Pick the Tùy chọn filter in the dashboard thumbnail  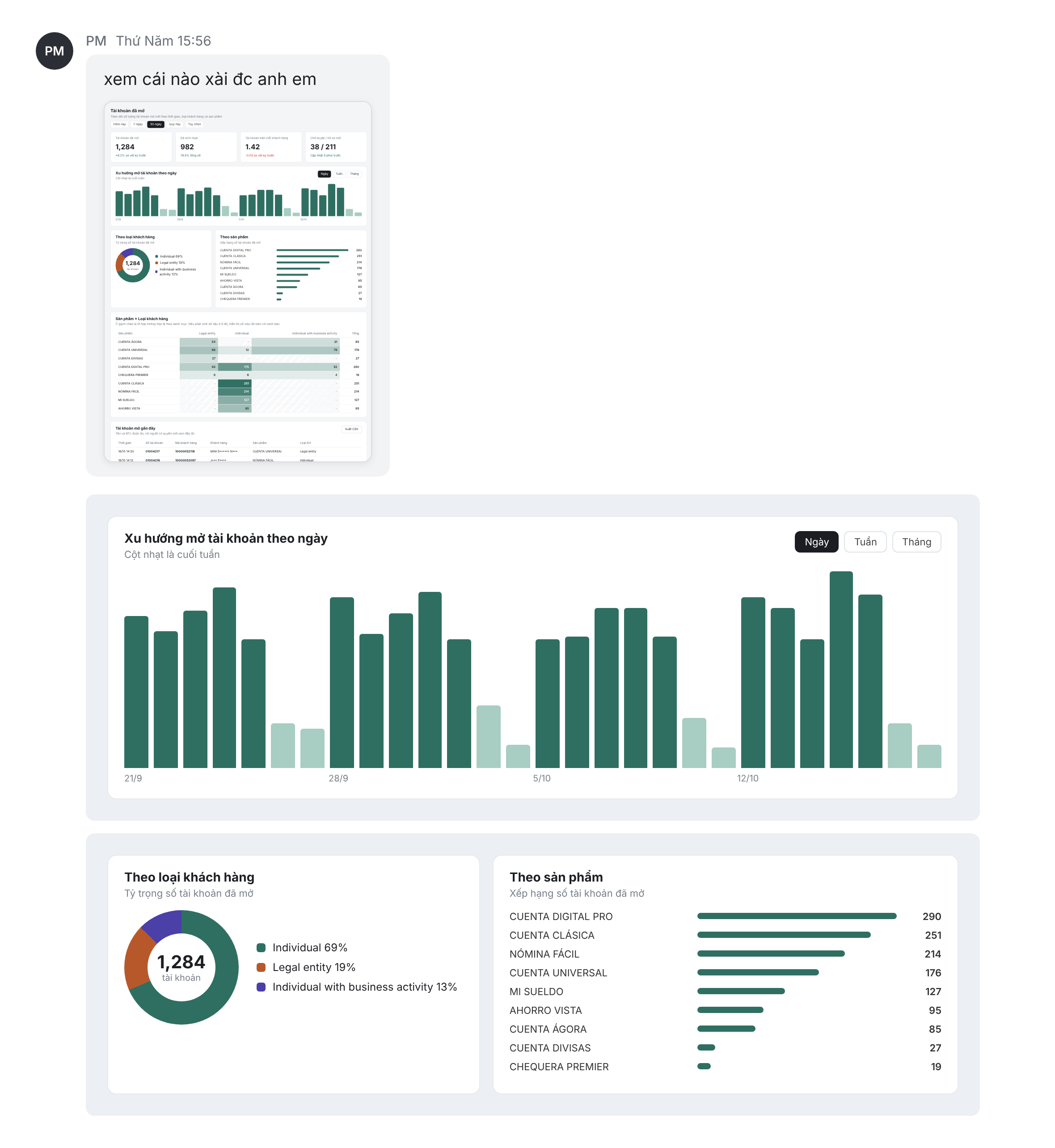coord(194,124)
